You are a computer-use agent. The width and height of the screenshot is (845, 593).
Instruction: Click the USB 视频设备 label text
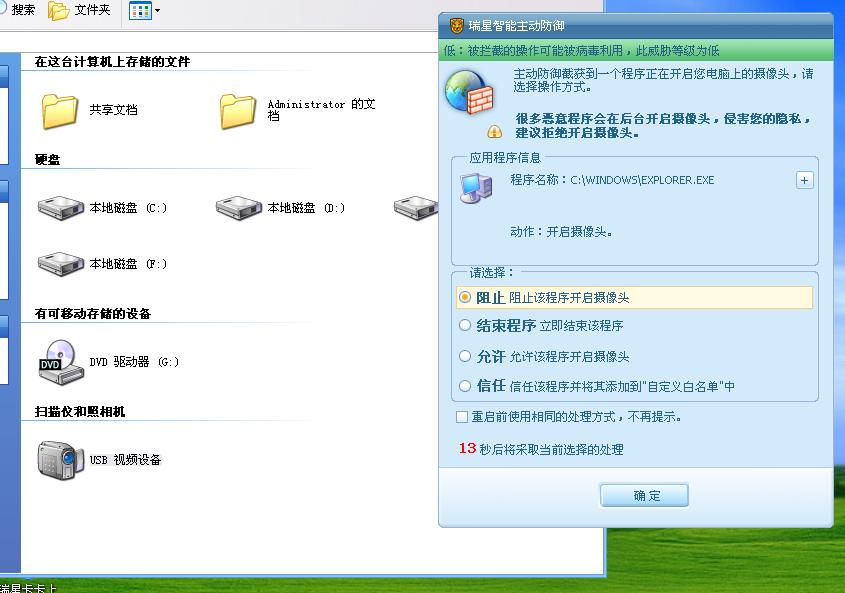pyautogui.click(x=126, y=460)
